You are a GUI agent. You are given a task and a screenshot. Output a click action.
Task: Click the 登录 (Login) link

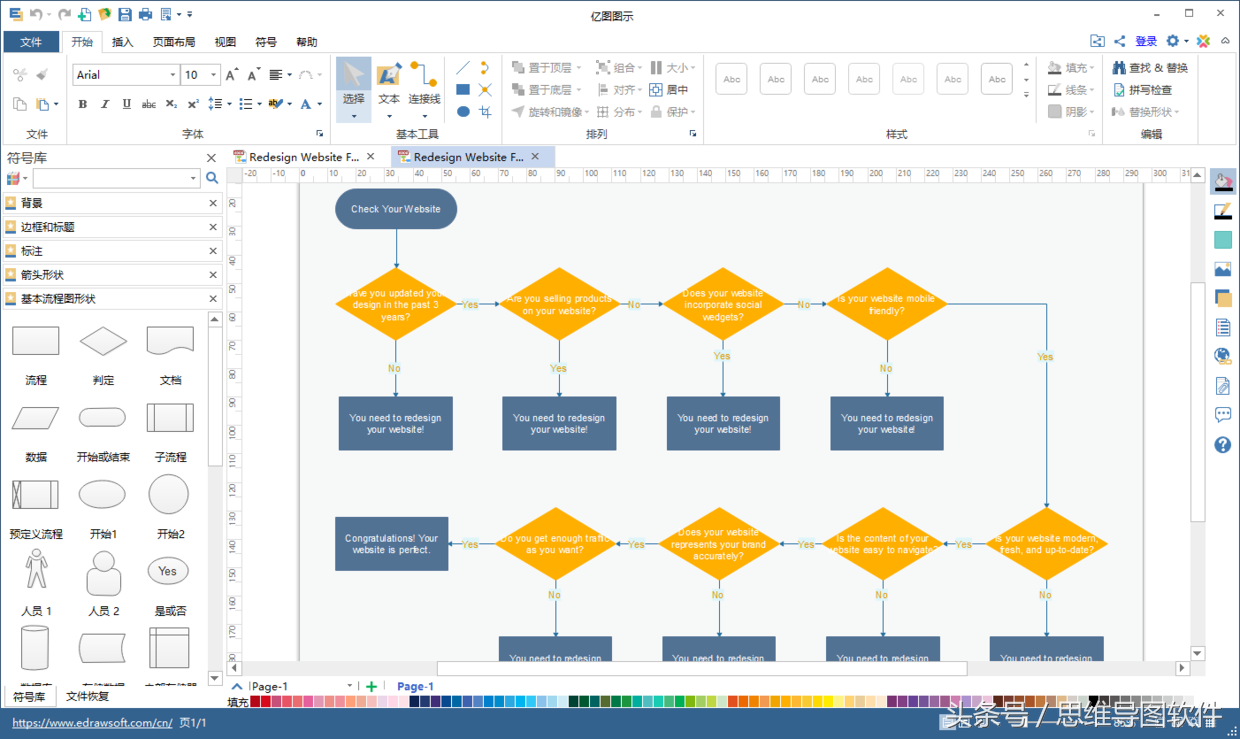tap(1146, 41)
